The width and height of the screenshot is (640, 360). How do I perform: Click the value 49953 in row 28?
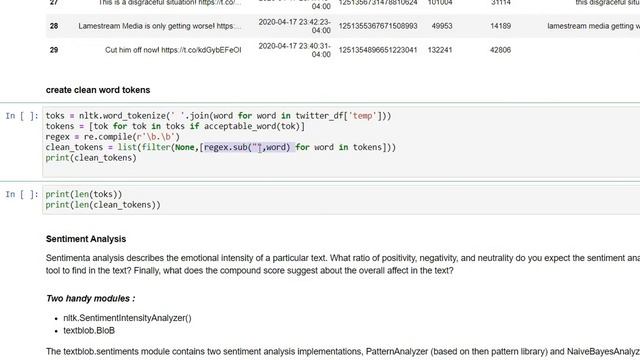(442, 26)
